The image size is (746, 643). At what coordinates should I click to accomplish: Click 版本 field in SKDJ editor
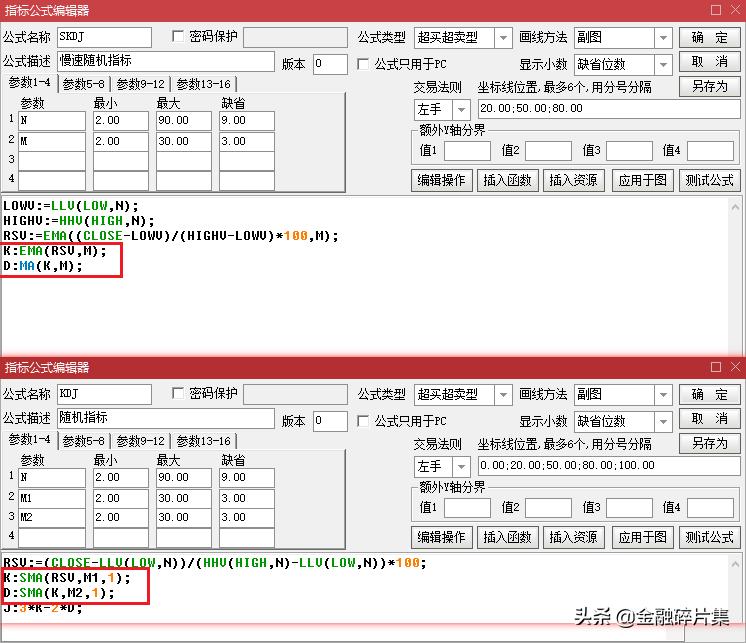coord(330,64)
